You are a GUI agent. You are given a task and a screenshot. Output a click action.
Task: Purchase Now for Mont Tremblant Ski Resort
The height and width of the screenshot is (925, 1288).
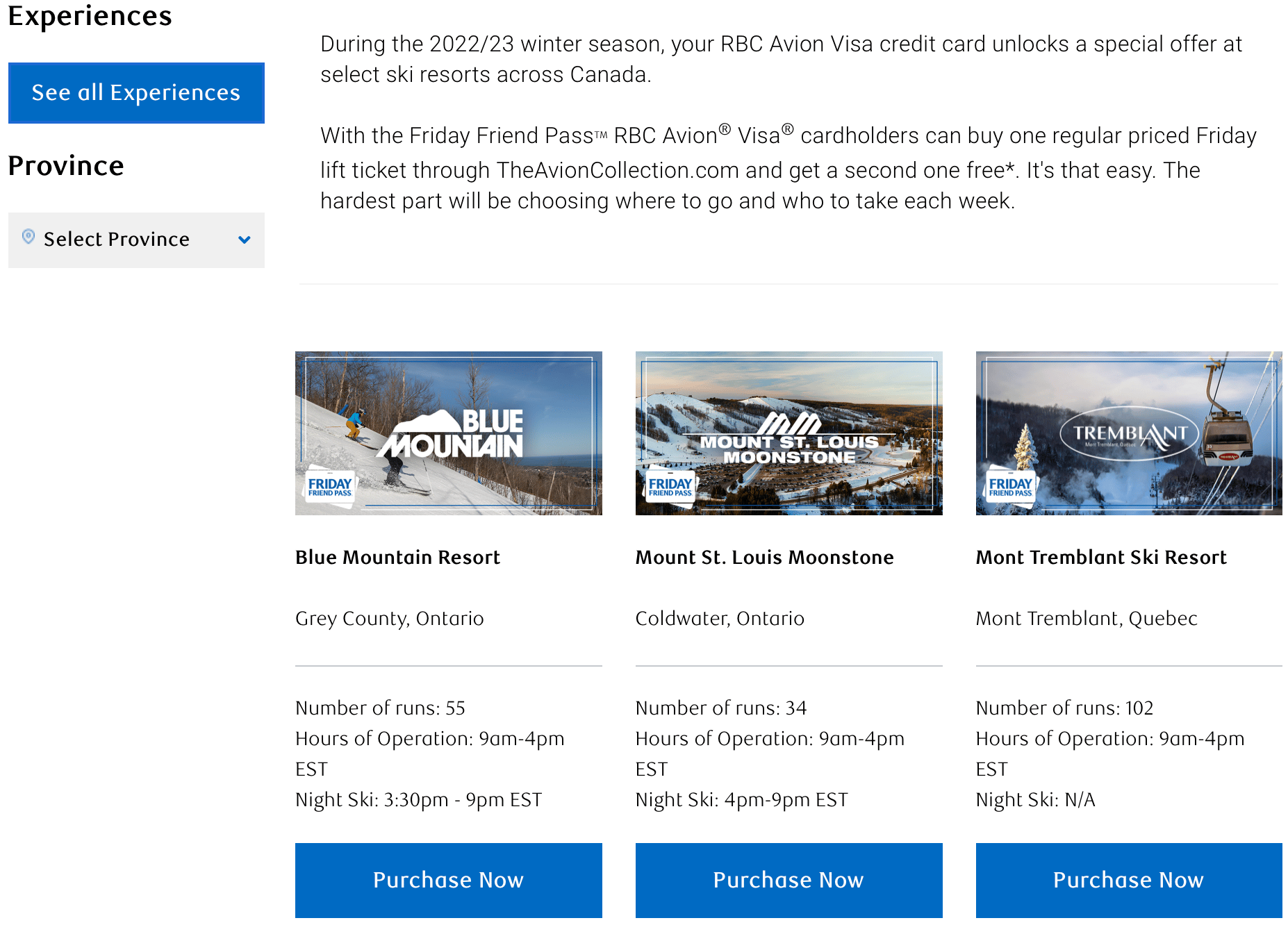coord(1128,880)
